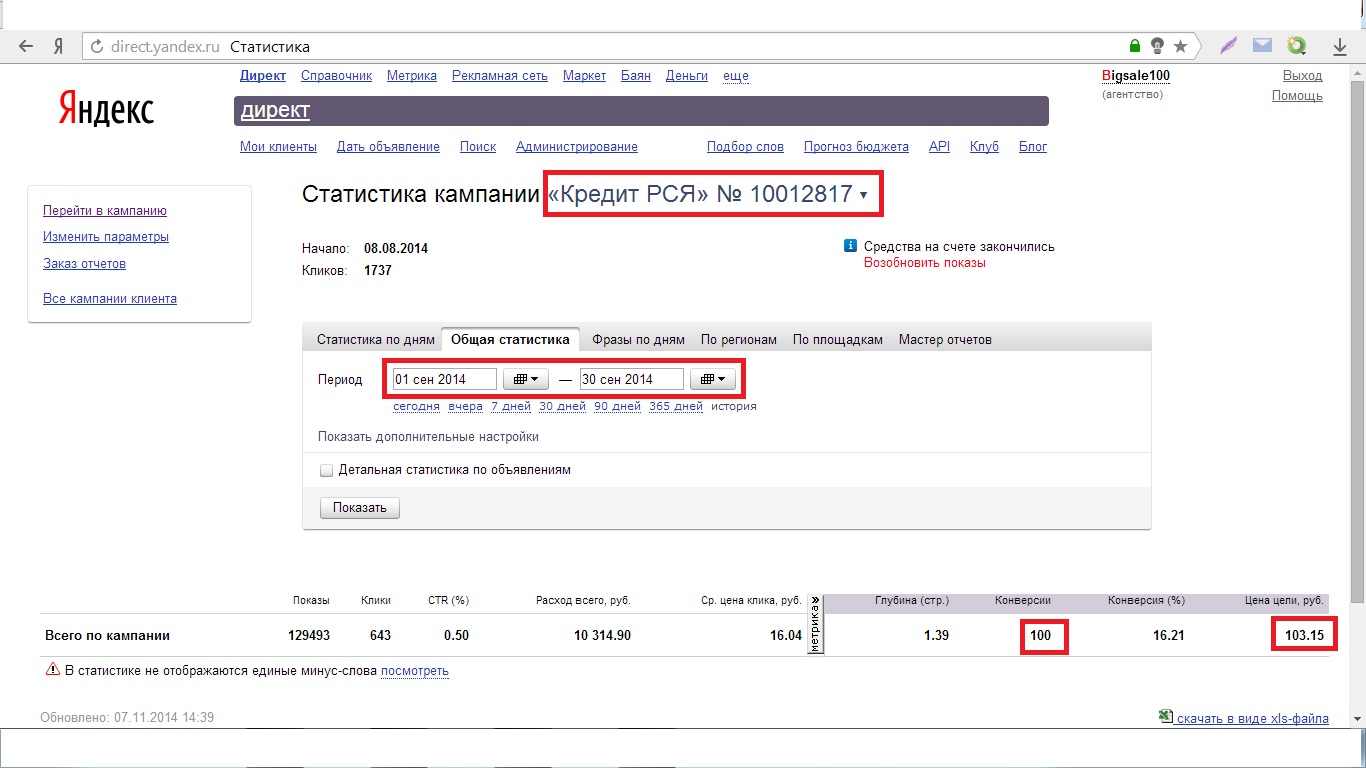Click the reload icon in address bar
This screenshot has height=768, width=1366.
[97, 46]
